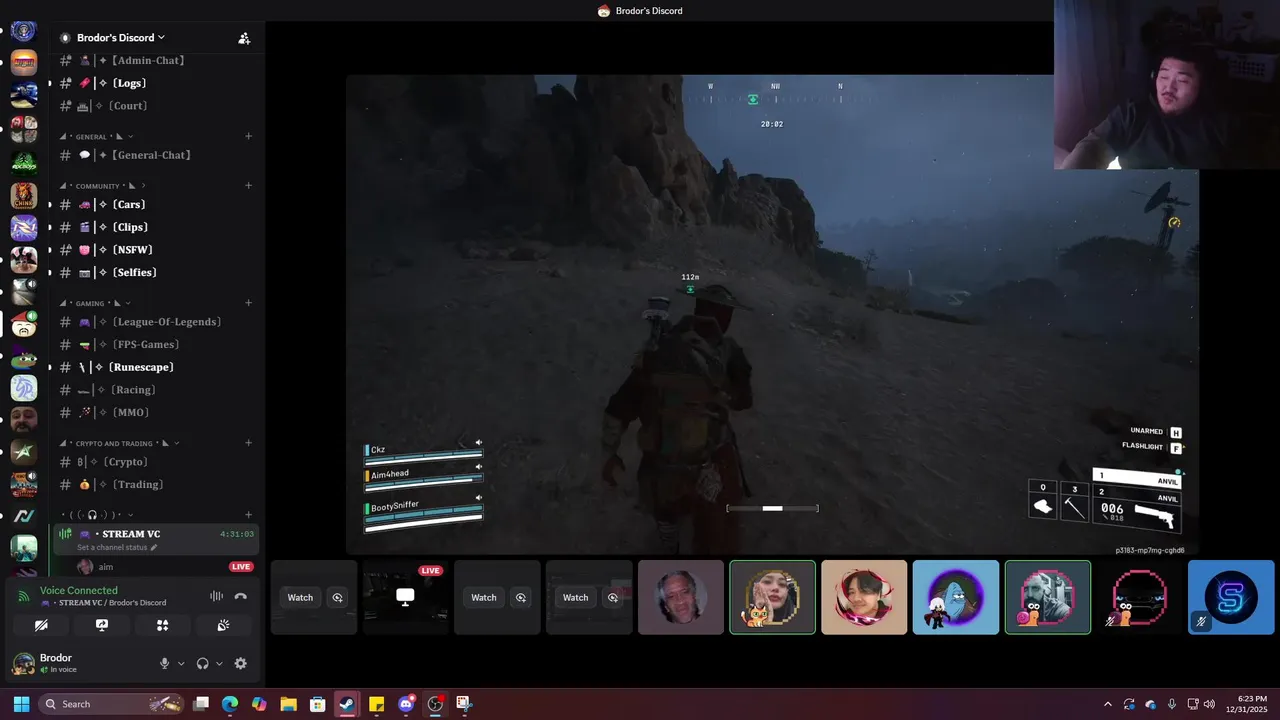The width and height of the screenshot is (1280, 720).
Task: Disconnect from voice with the hang-up icon
Action: [x=241, y=596]
